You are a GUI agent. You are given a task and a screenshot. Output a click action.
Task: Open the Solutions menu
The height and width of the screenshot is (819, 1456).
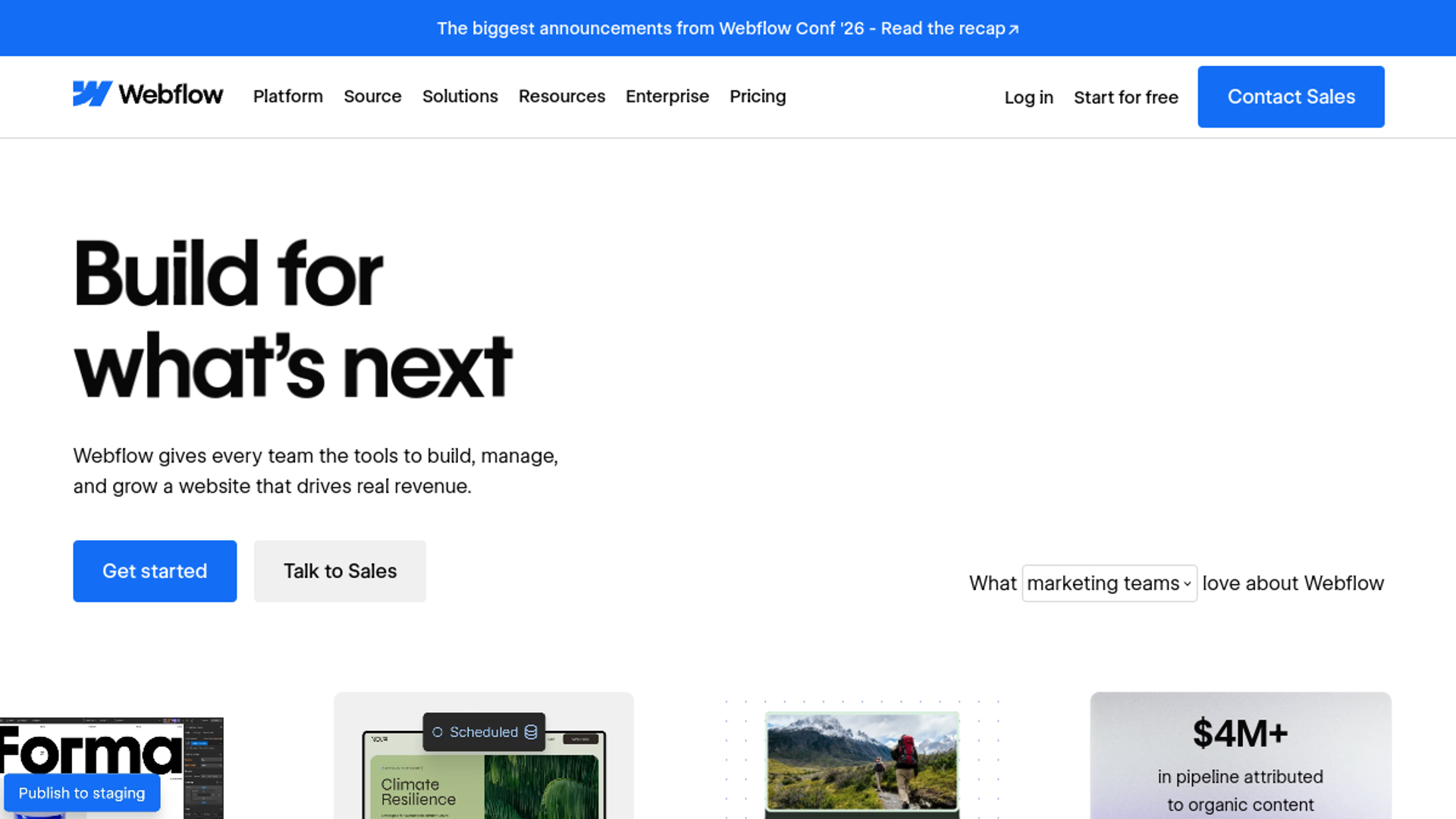[x=460, y=96]
